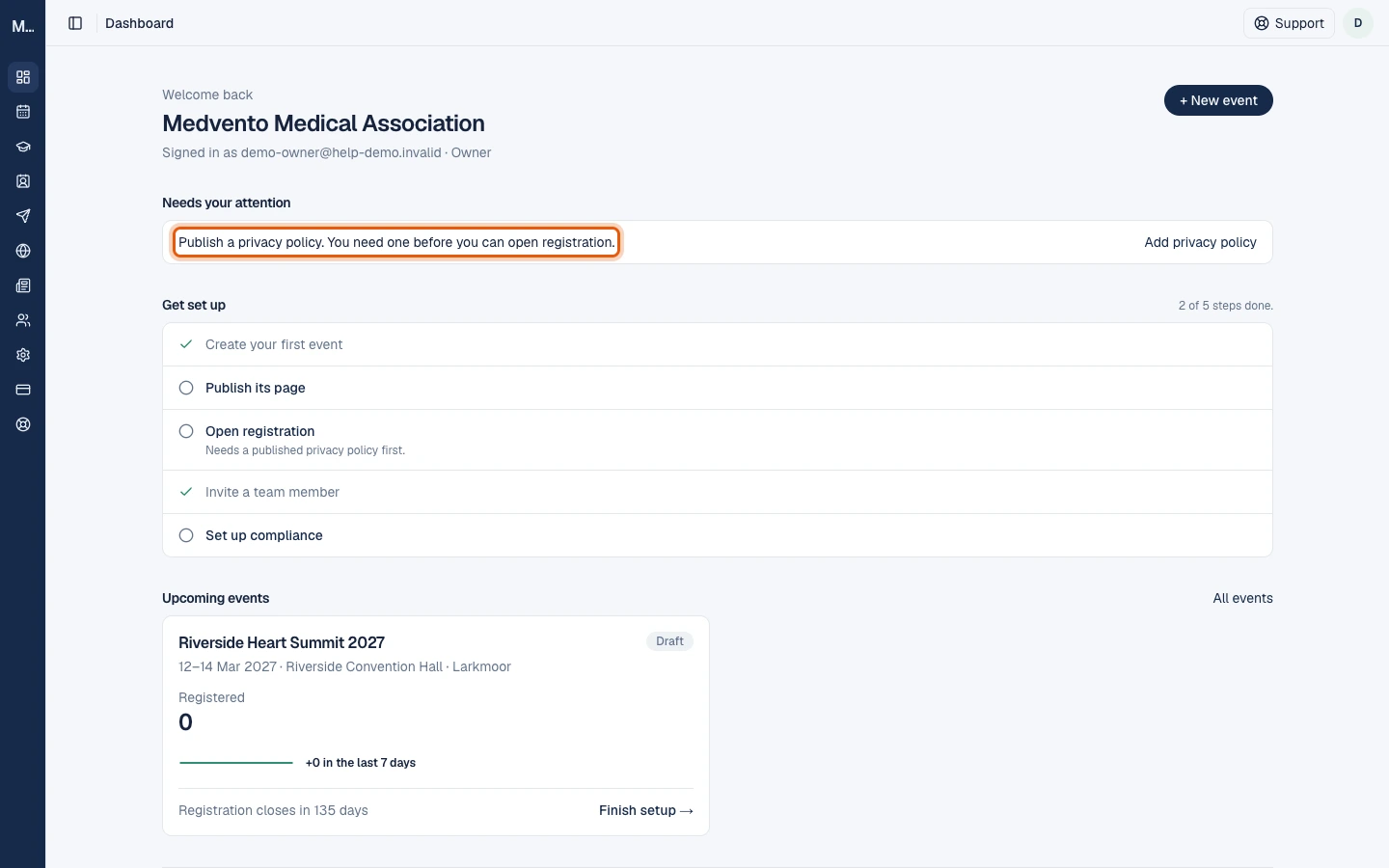Open the dashboard grid icon in sidebar
The width and height of the screenshot is (1389, 868).
[x=23, y=77]
